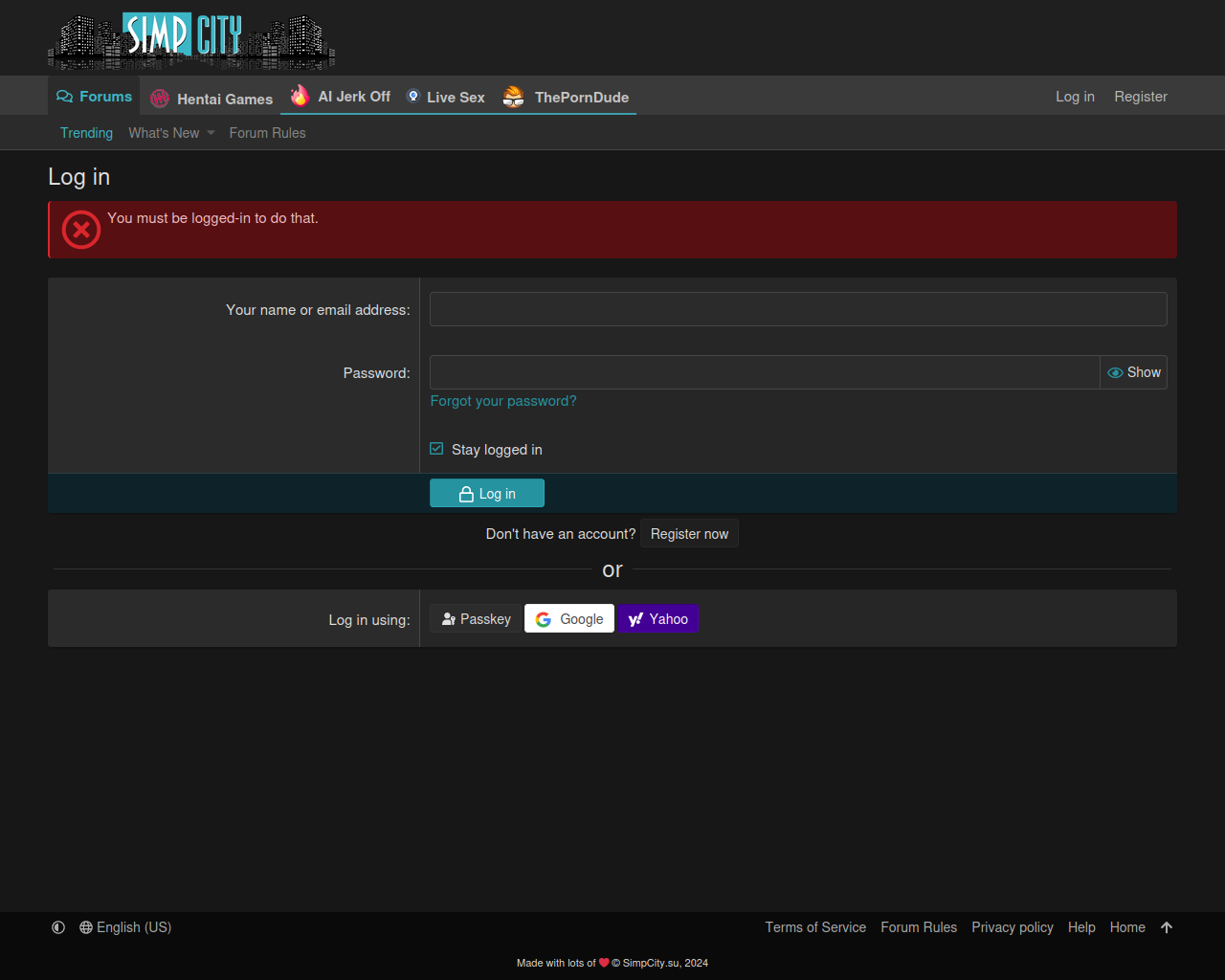
Task: Submit the form with the Log in button
Action: click(x=487, y=493)
